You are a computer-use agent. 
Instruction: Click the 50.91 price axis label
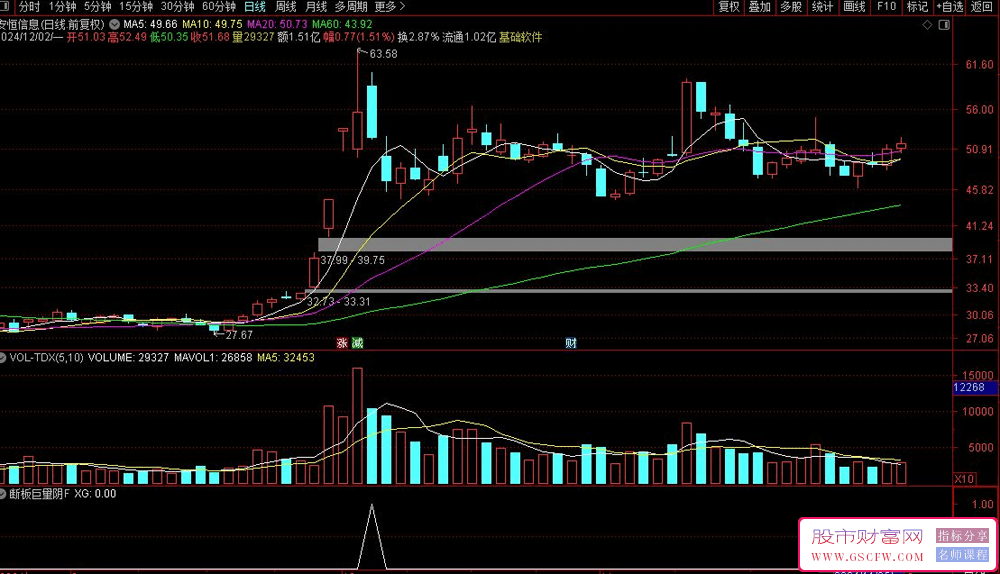coord(980,149)
